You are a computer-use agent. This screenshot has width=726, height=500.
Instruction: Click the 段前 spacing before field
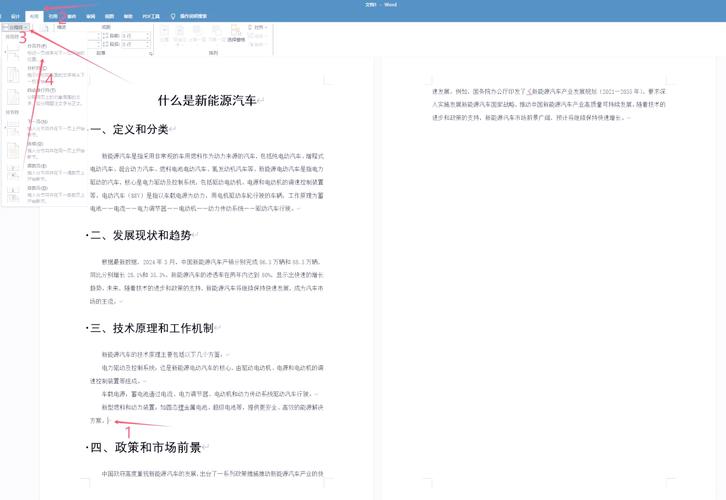136,36
